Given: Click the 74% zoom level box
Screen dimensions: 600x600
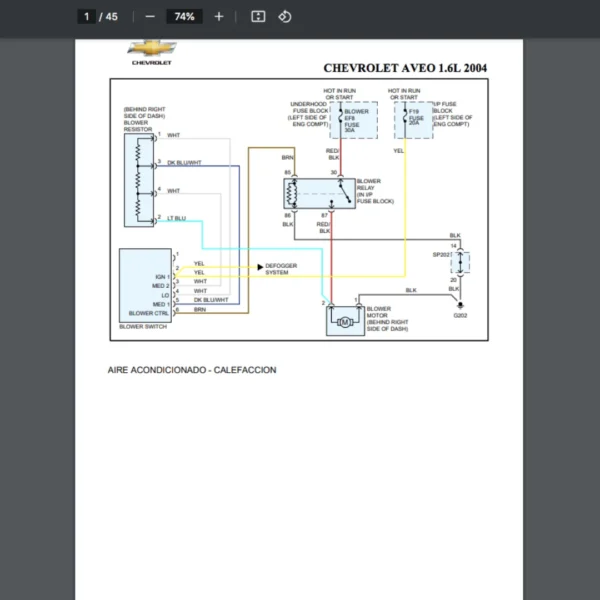Looking at the screenshot, I should click(x=184, y=16).
